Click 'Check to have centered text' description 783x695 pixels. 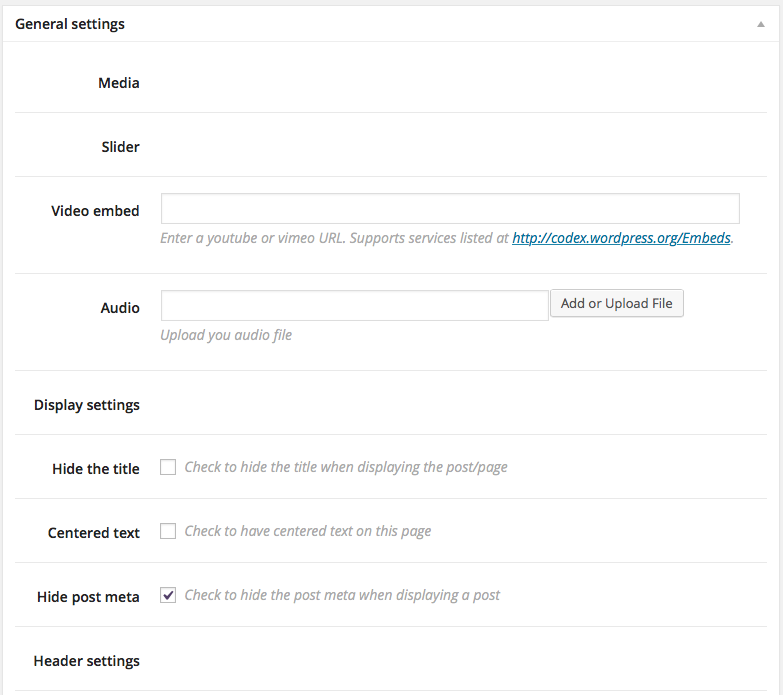tap(308, 531)
